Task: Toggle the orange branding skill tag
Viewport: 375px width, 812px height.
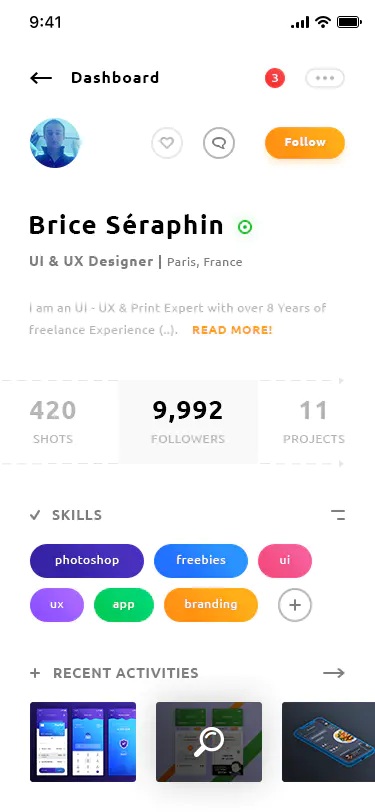Action: 211,605
